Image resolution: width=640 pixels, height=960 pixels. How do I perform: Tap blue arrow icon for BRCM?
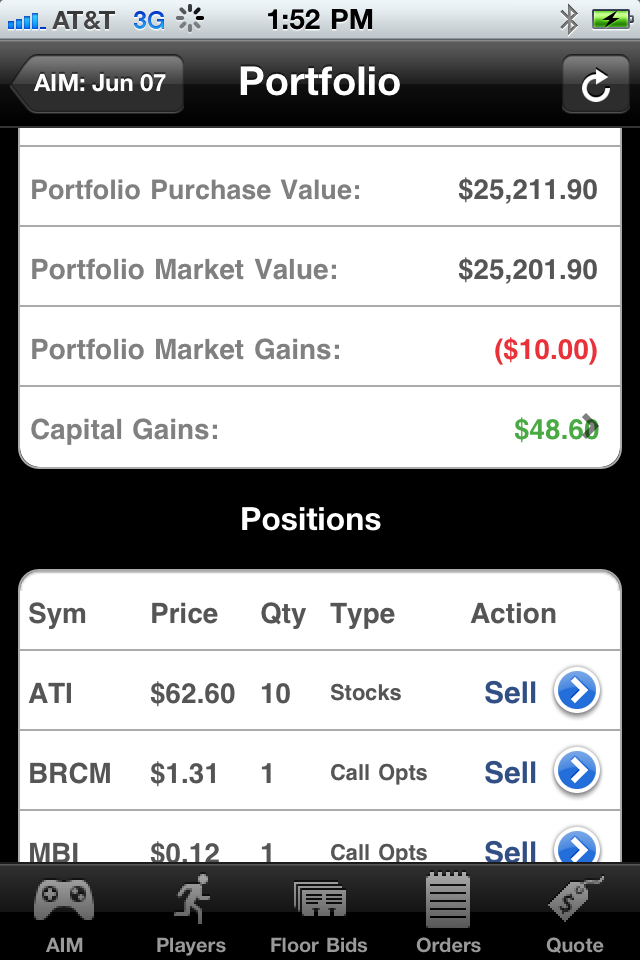577,772
